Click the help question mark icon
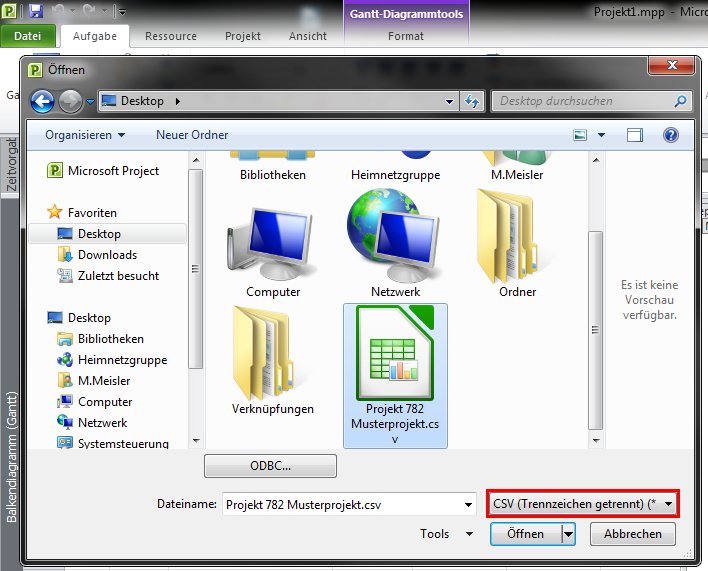Viewport: 708px width, 571px height. tap(670, 135)
